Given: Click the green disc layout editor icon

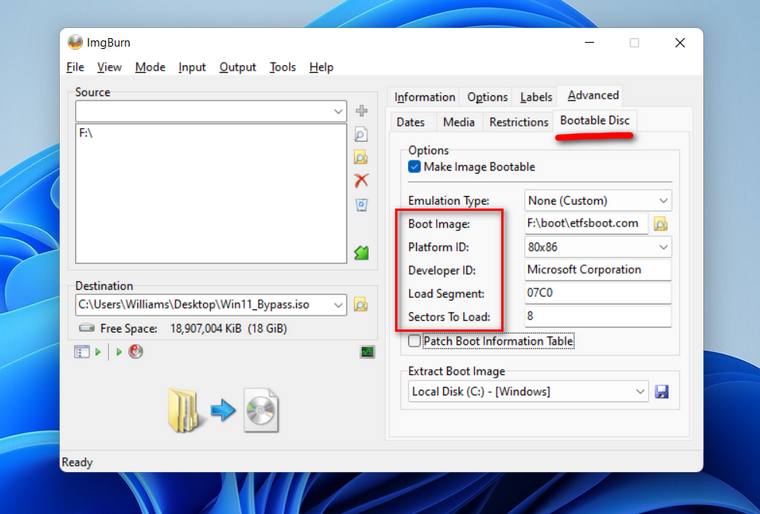Looking at the screenshot, I should pos(361,252).
